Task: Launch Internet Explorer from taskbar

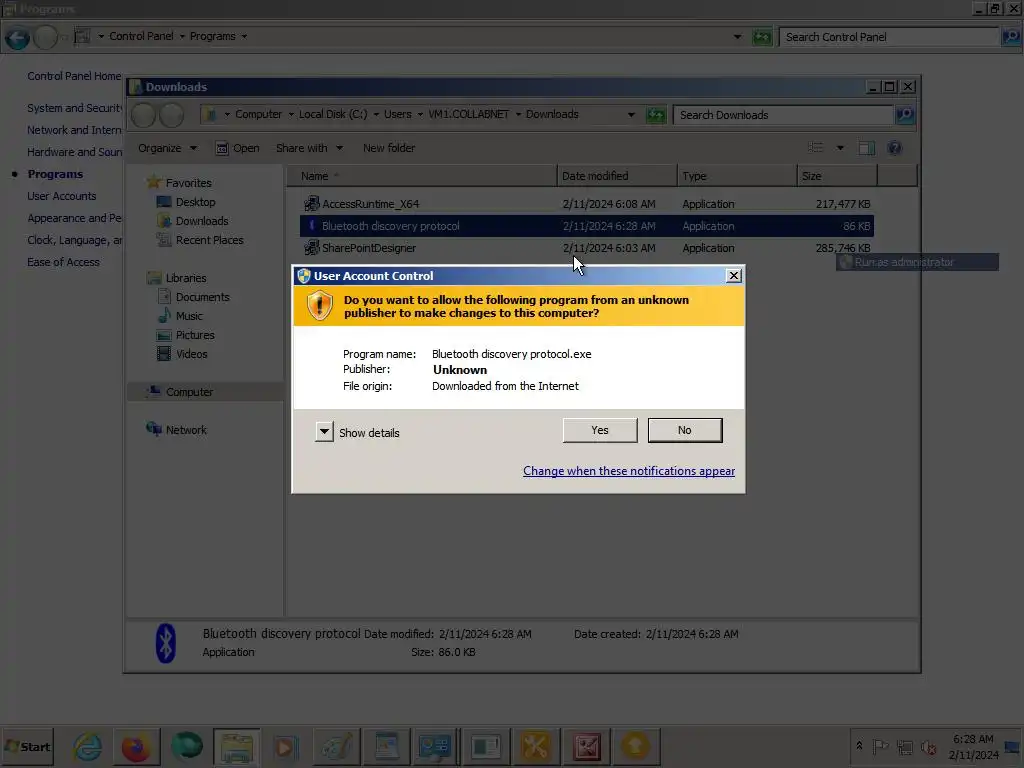Action: coord(88,746)
